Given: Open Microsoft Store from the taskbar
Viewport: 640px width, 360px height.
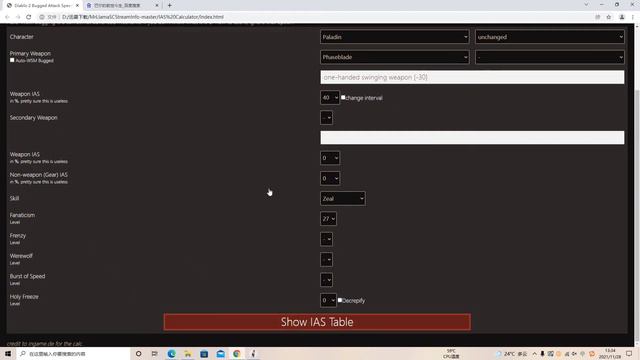Looking at the screenshot, I should (204, 353).
